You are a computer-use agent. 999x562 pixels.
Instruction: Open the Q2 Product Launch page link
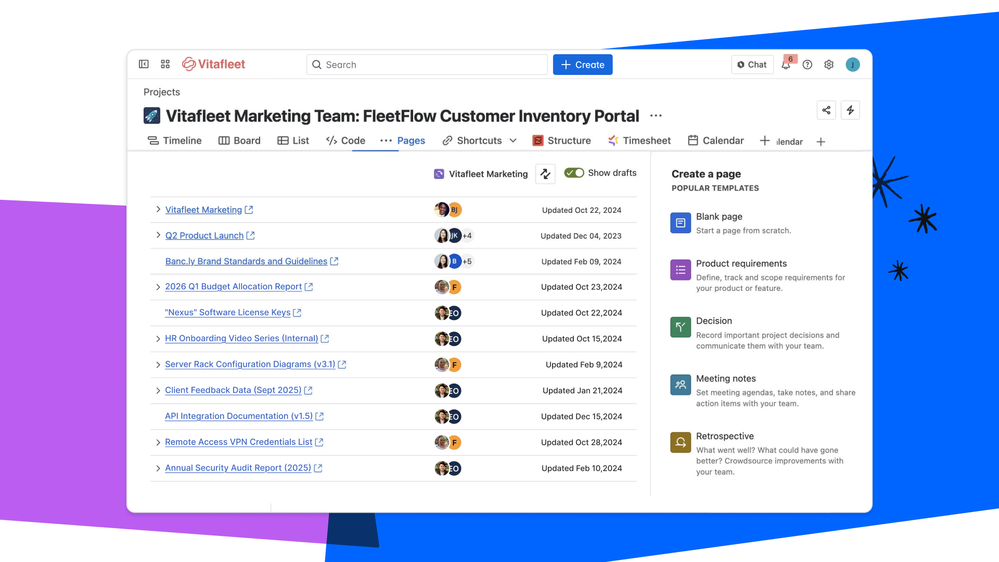[x=205, y=236]
